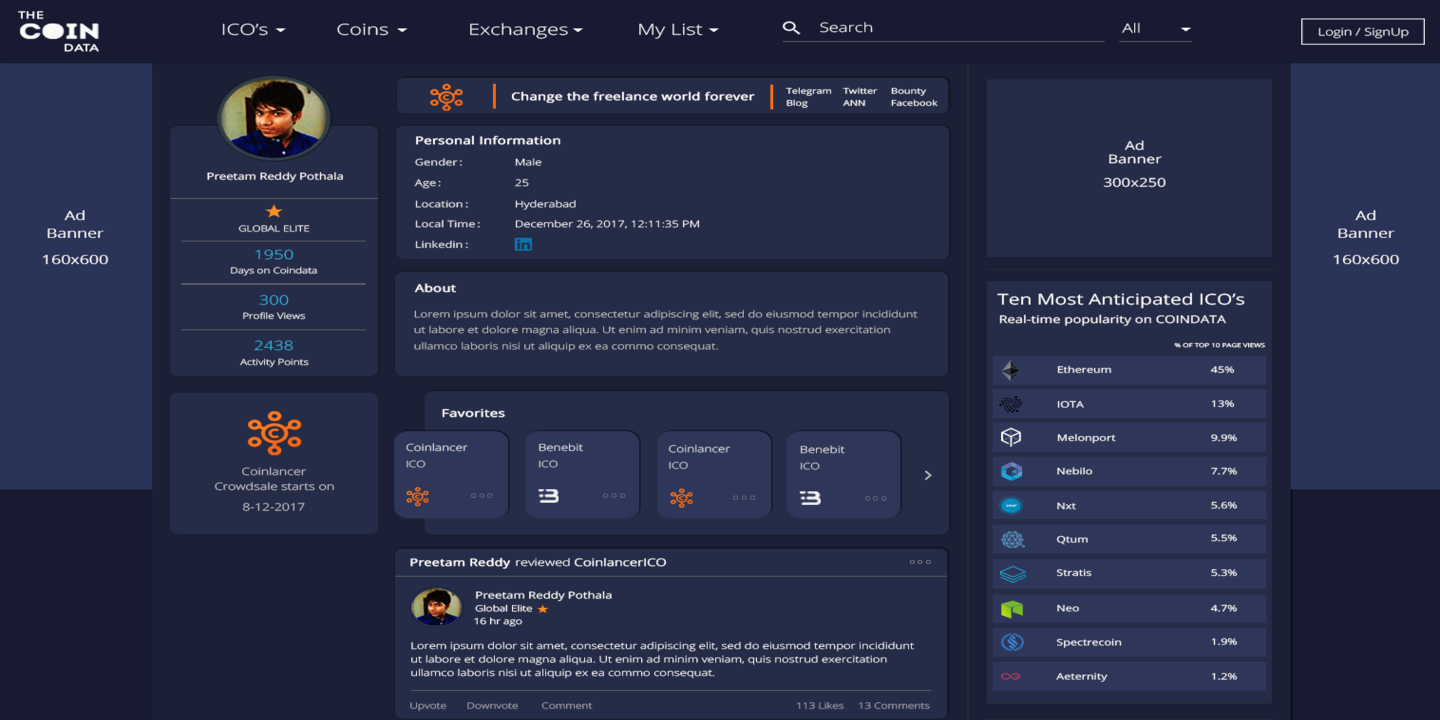The image size is (1440, 720).
Task: Click the search magnifier icon
Action: [791, 28]
